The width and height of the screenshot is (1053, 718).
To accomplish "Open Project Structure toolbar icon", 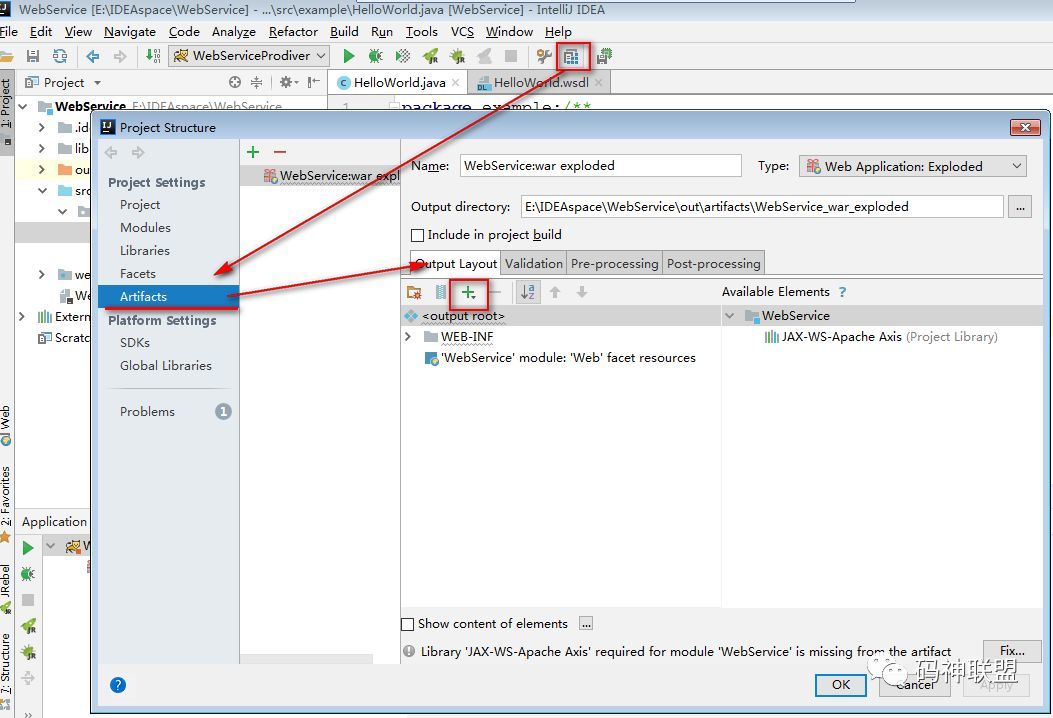I will point(571,57).
